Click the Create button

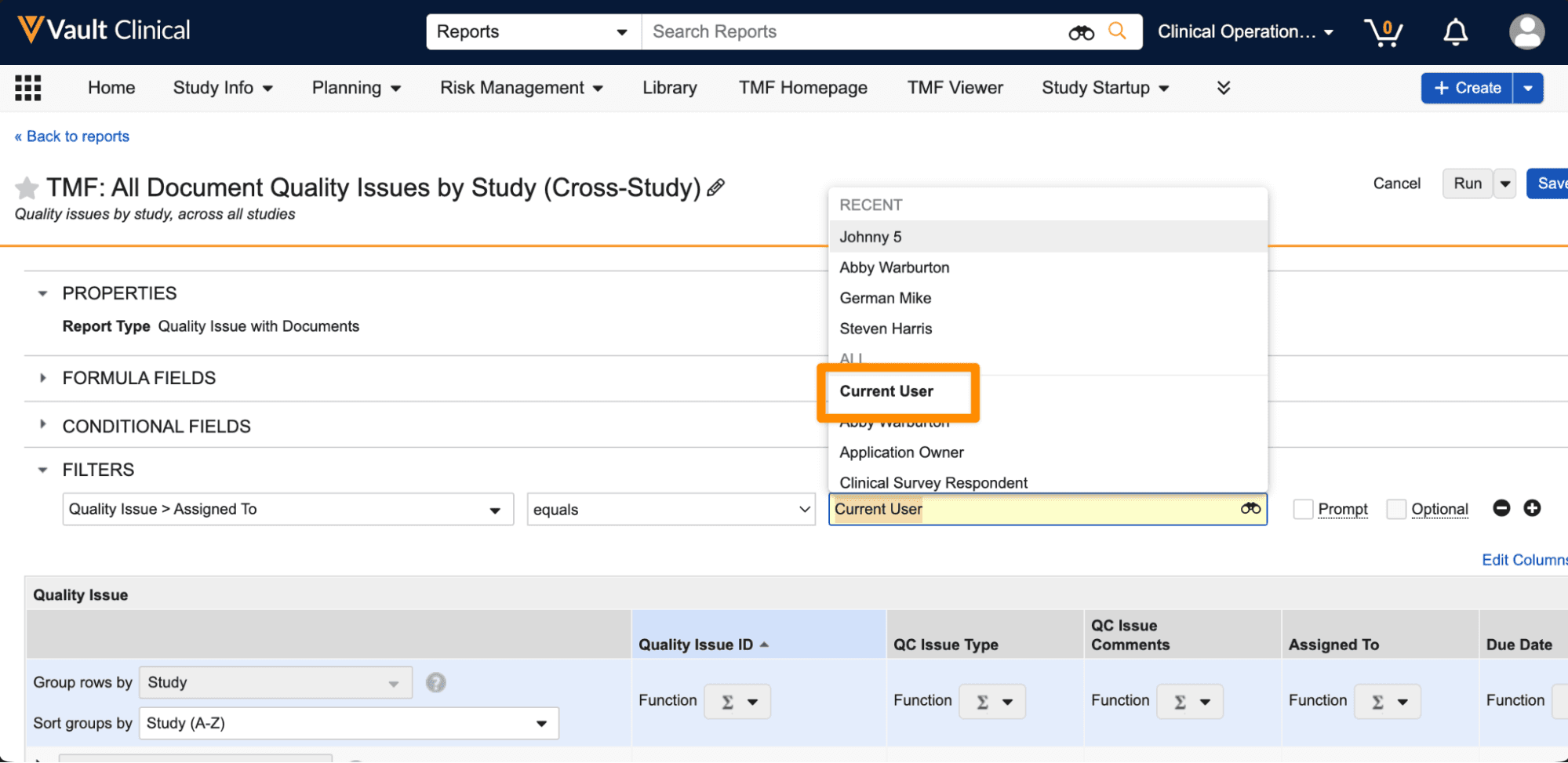pos(1467,89)
